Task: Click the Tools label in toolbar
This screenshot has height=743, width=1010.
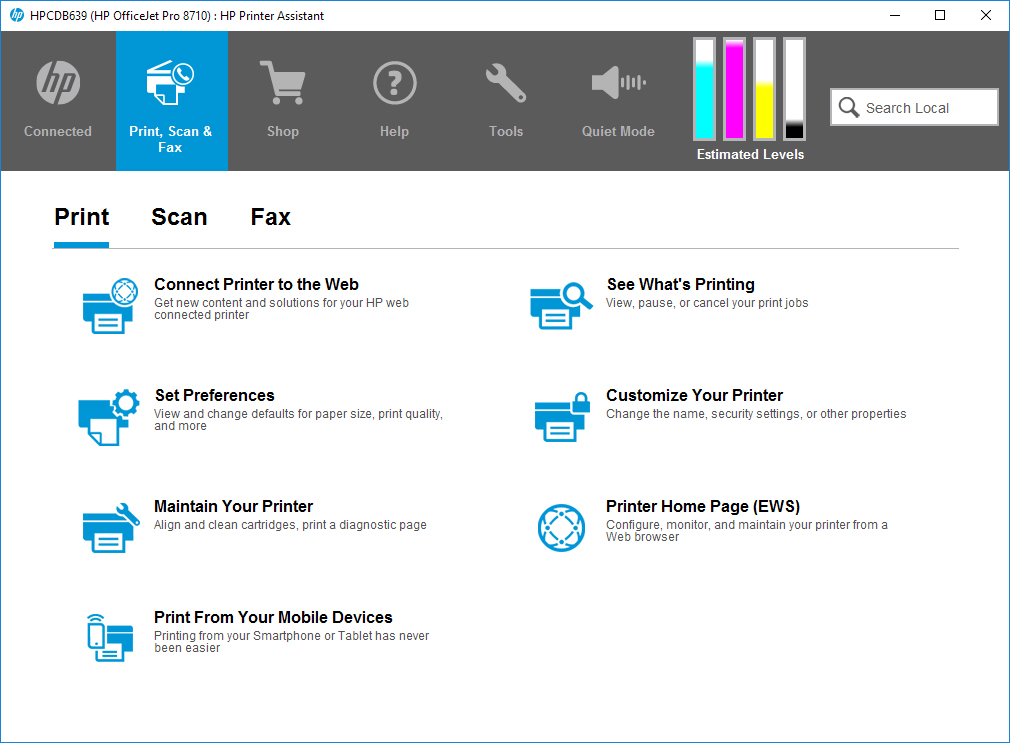Action: pyautogui.click(x=506, y=131)
